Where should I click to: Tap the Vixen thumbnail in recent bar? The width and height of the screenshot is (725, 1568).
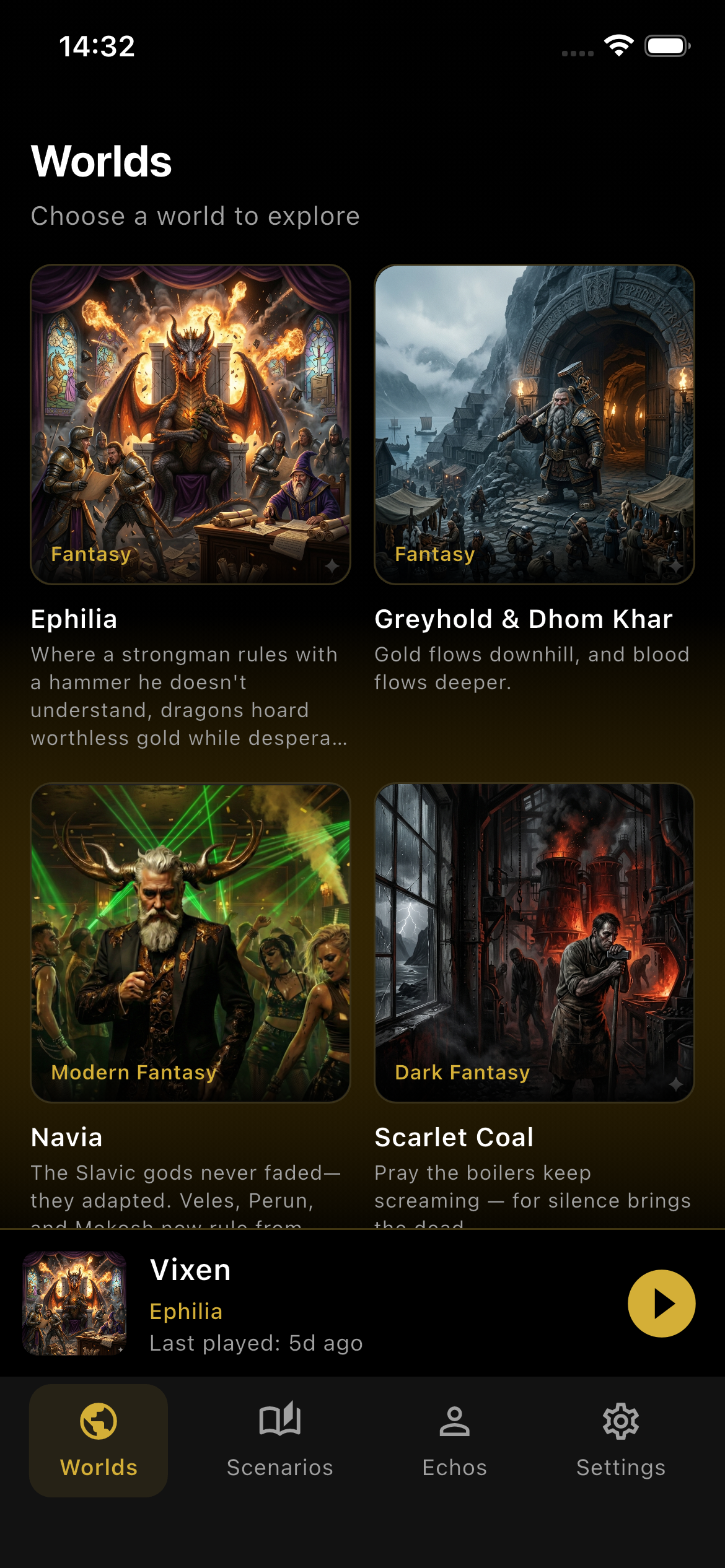coord(74,1304)
